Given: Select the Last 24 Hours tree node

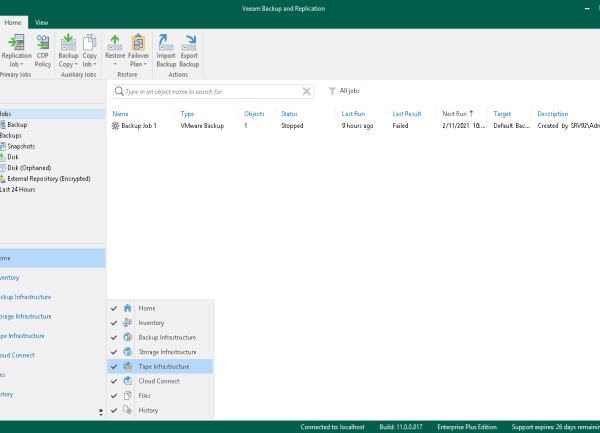Looking at the screenshot, I should tap(18, 189).
